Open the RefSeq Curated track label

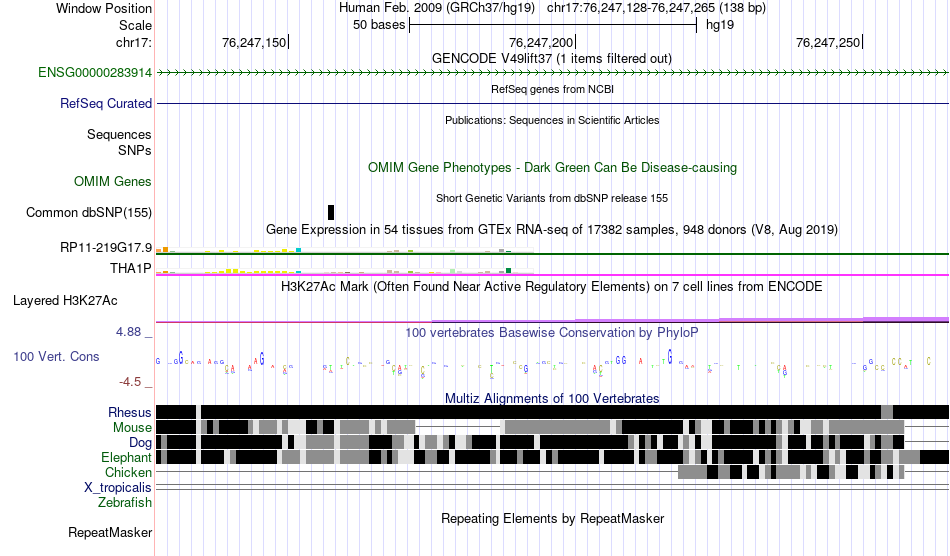tap(106, 104)
